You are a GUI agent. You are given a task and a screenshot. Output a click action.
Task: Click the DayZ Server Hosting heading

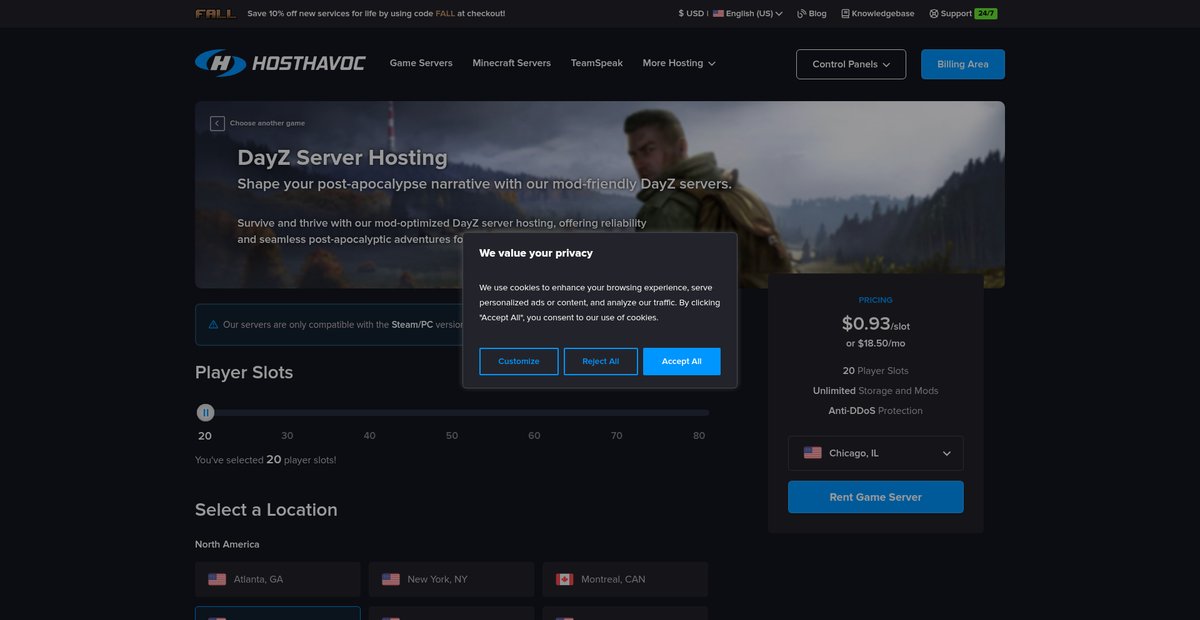(342, 157)
